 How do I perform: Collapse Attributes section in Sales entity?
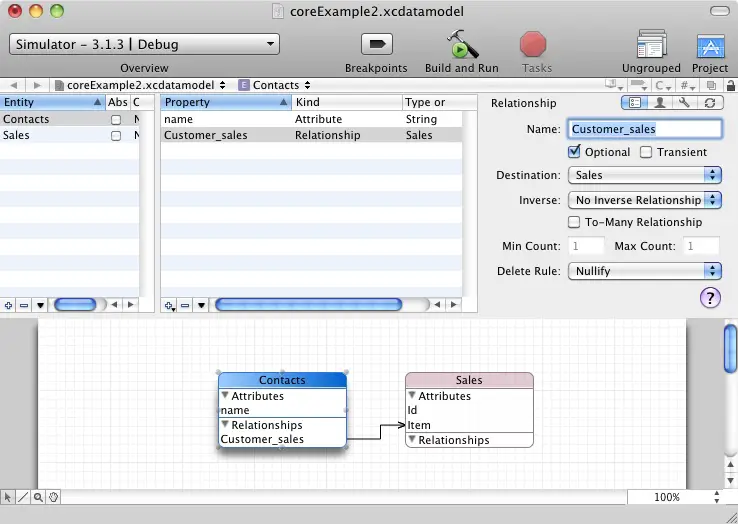coord(412,396)
